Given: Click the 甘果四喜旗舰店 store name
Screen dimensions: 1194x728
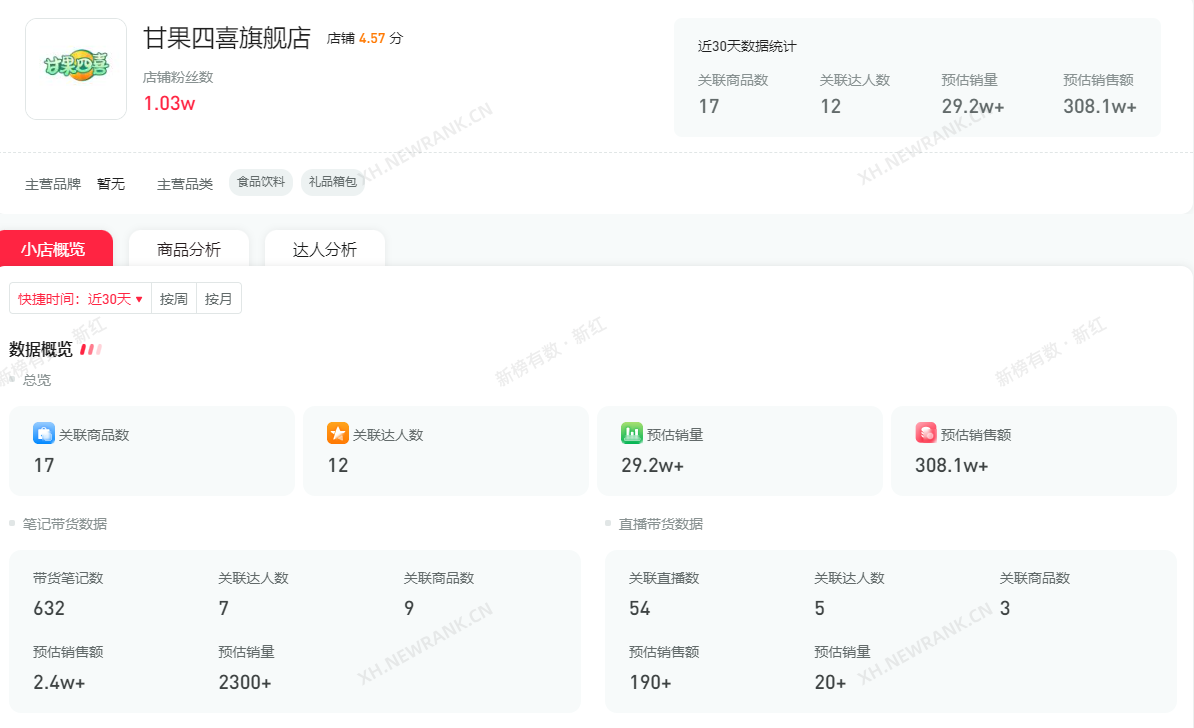Looking at the screenshot, I should point(227,39).
